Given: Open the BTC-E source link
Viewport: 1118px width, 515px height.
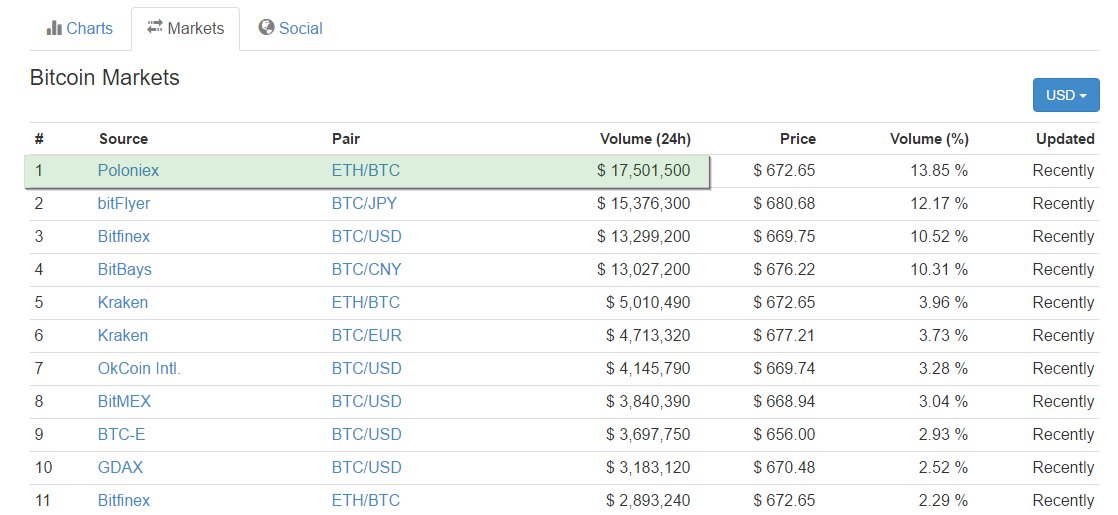Looking at the screenshot, I should click(121, 434).
